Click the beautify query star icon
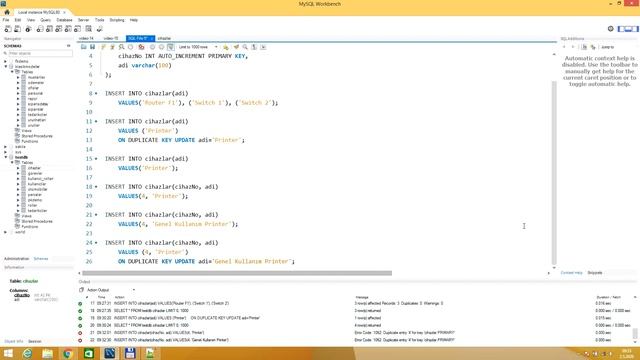This screenshot has height=360, width=640. point(226,47)
